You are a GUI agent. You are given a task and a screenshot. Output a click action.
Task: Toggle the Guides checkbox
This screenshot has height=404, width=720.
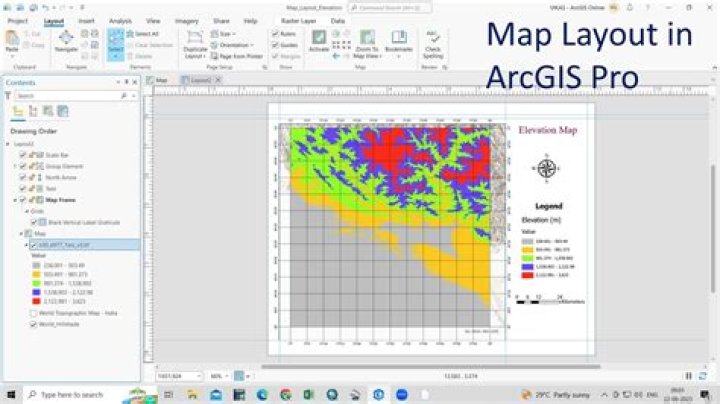pyautogui.click(x=276, y=45)
